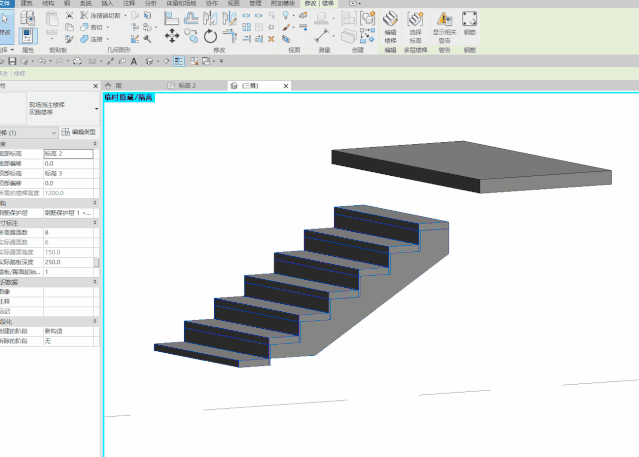Click the customize quick access toolbar arrow
Viewport: 639px width, 457px height.
click(221, 61)
